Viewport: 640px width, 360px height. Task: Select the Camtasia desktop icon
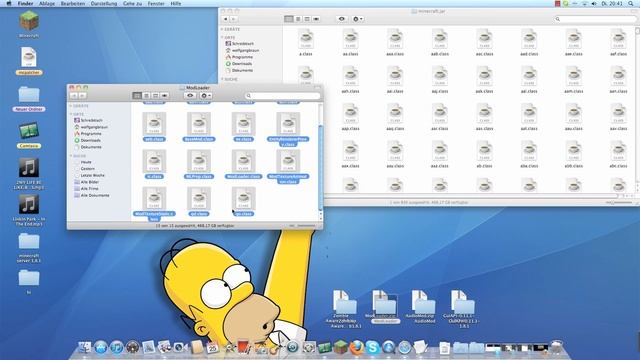pyautogui.click(x=29, y=131)
